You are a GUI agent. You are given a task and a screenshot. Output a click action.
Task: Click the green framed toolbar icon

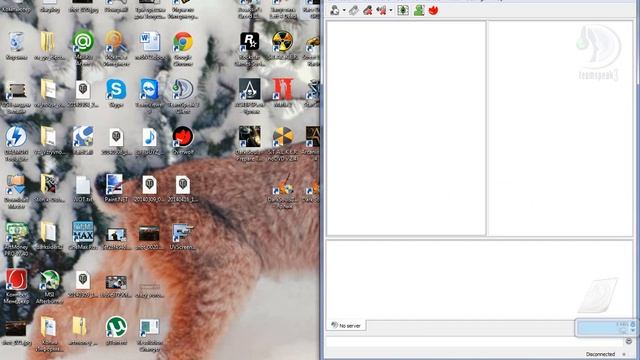click(403, 10)
